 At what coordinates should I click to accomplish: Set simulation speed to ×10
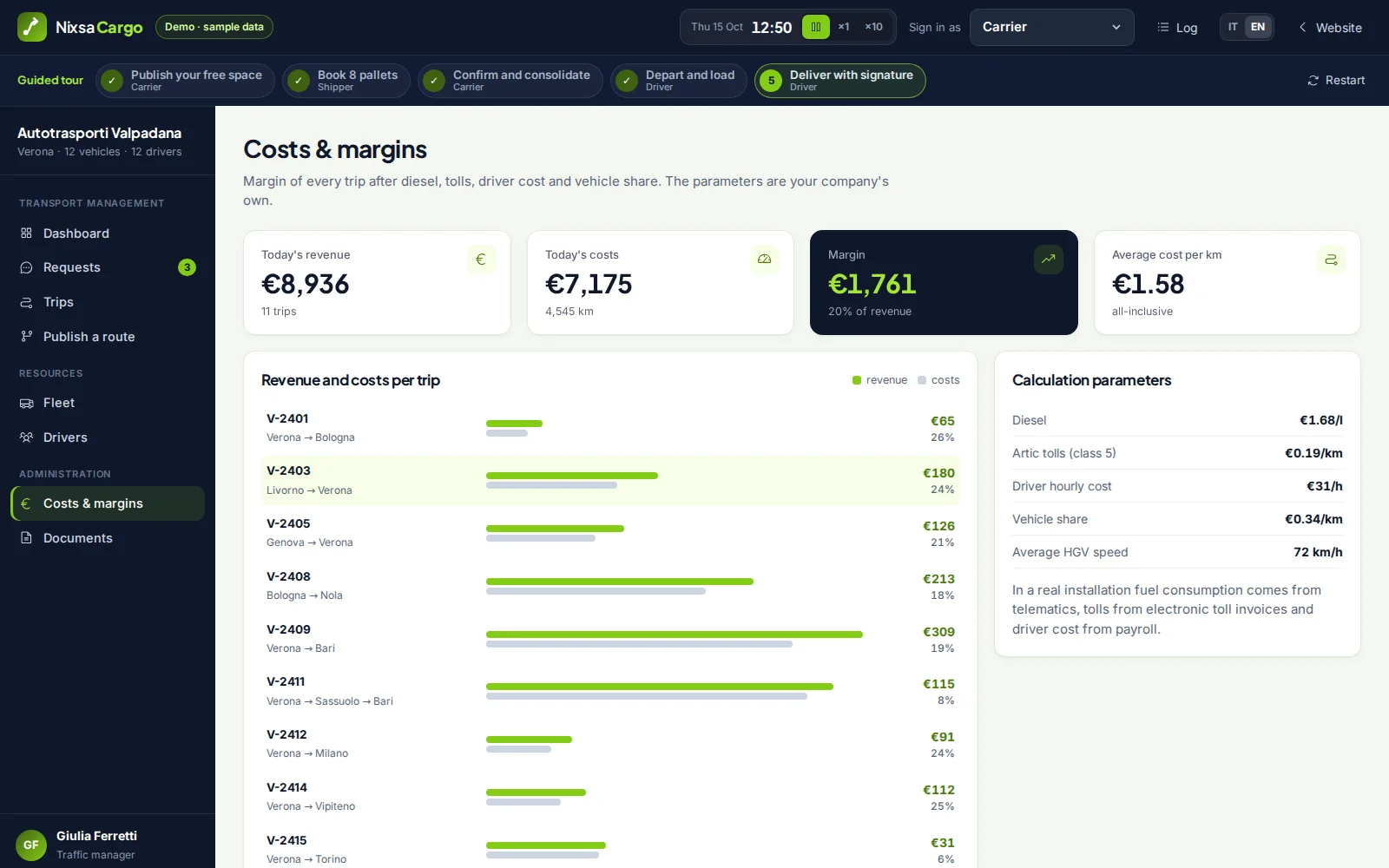tap(873, 27)
